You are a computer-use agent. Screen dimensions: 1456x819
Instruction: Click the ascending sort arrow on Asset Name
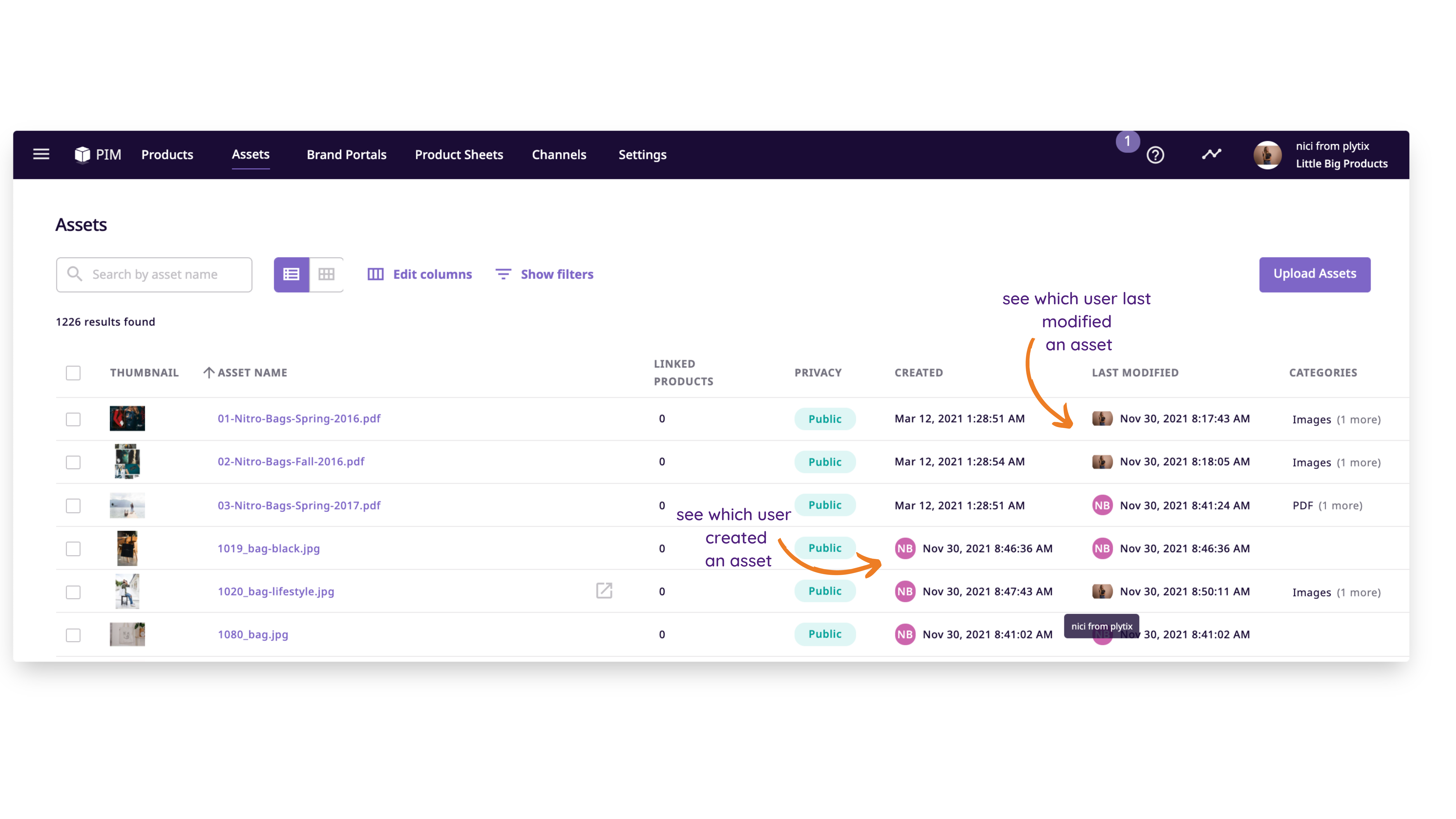209,373
